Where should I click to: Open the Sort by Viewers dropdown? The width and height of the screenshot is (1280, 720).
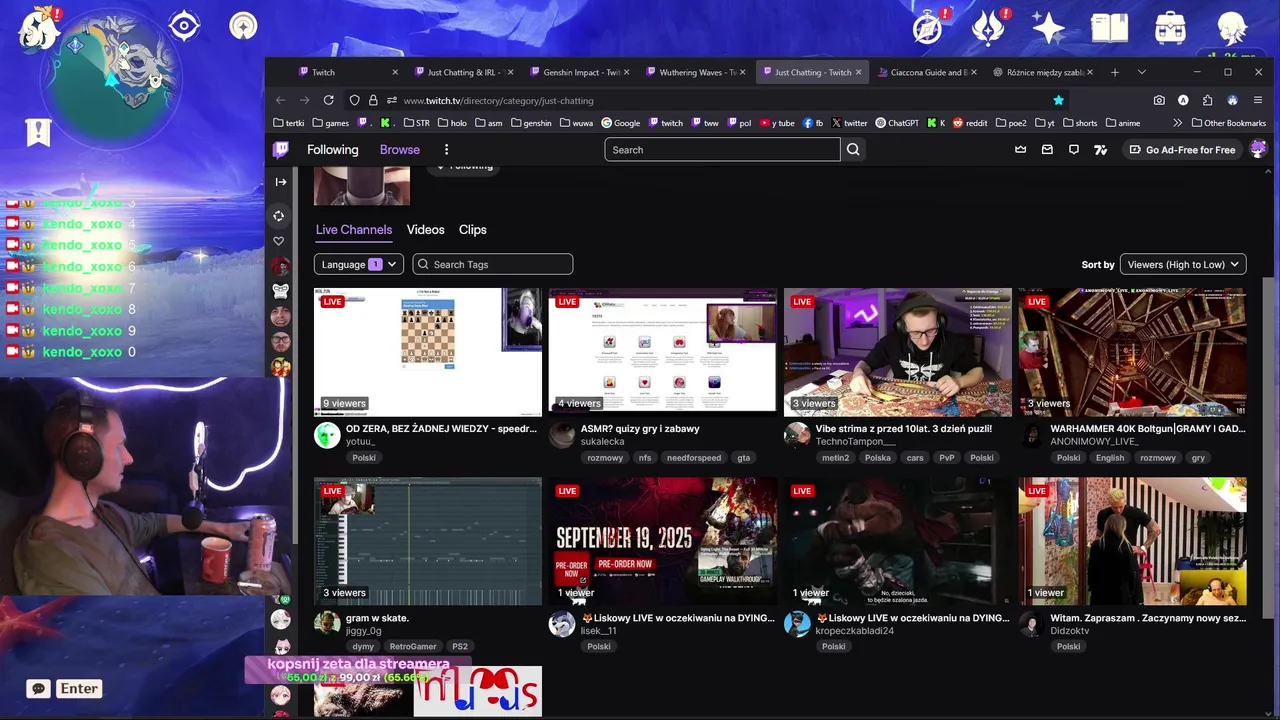pyautogui.click(x=1183, y=264)
